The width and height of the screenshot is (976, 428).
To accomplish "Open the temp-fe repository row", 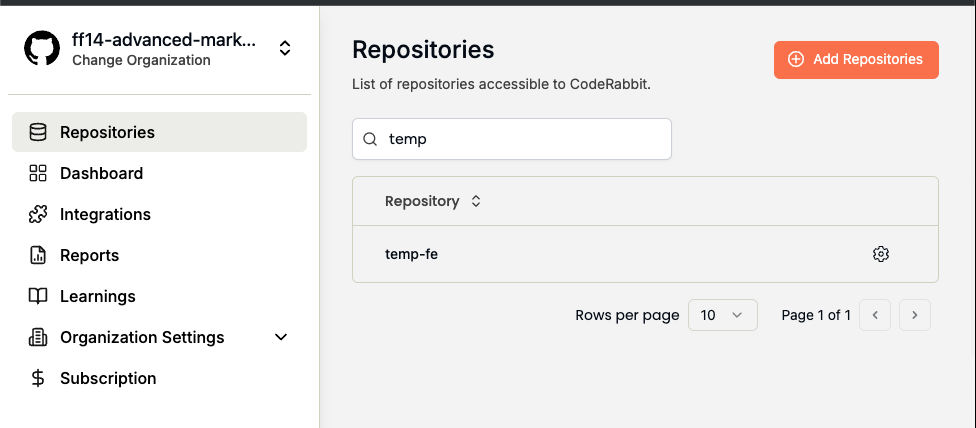I will pos(412,254).
